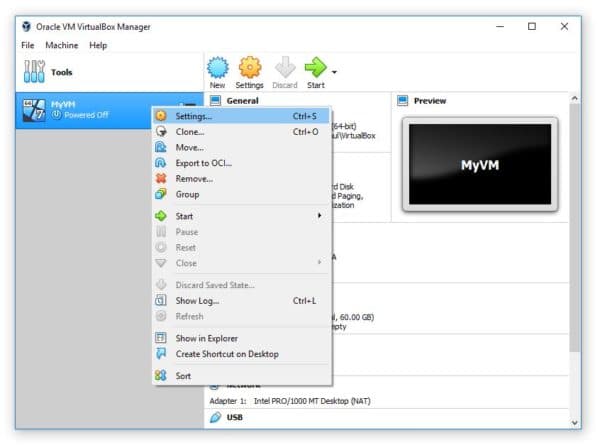Click the MyVM preview thumbnail
Viewport: 600px width, 445px height.
(479, 165)
